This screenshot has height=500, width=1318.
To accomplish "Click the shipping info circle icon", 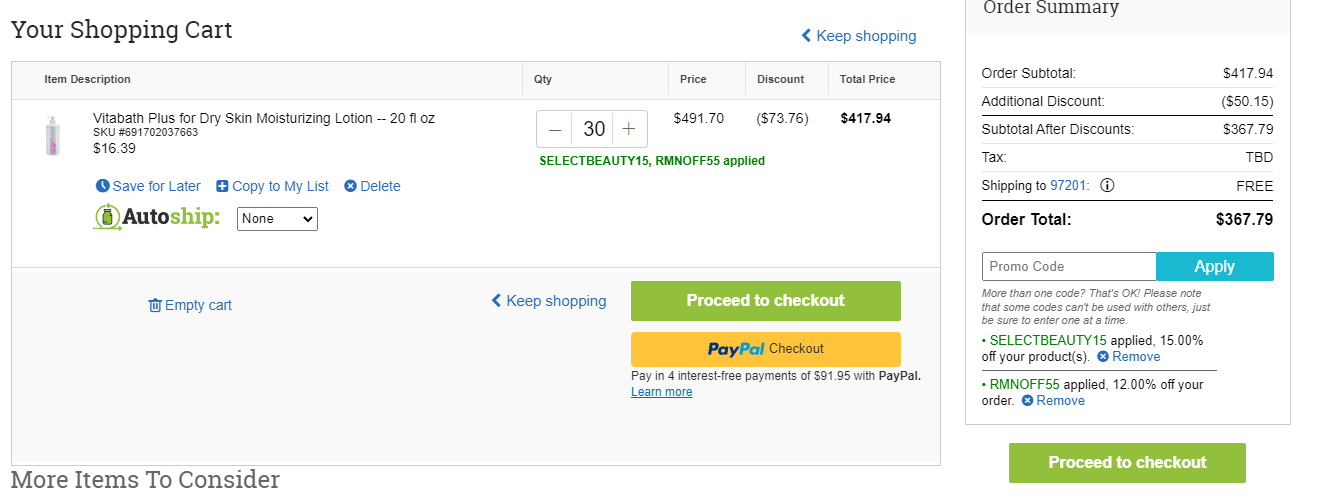I will [x=1108, y=186].
